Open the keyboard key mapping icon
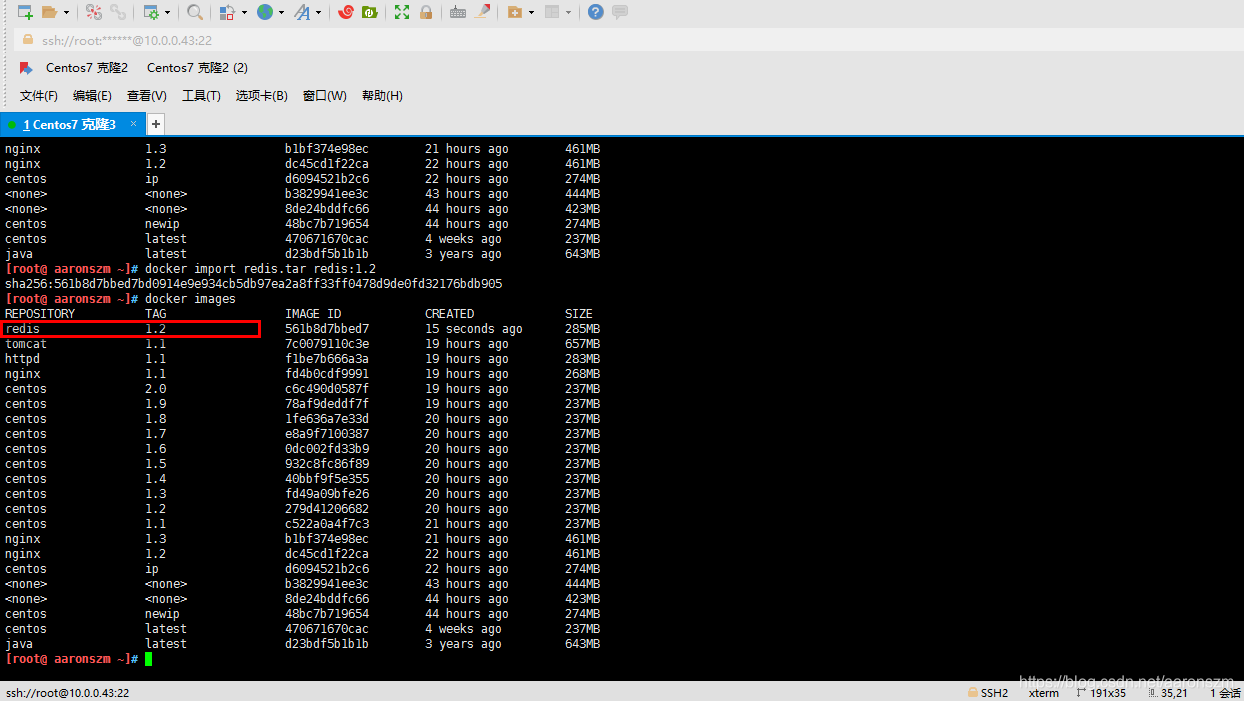1244x701 pixels. pos(458,12)
